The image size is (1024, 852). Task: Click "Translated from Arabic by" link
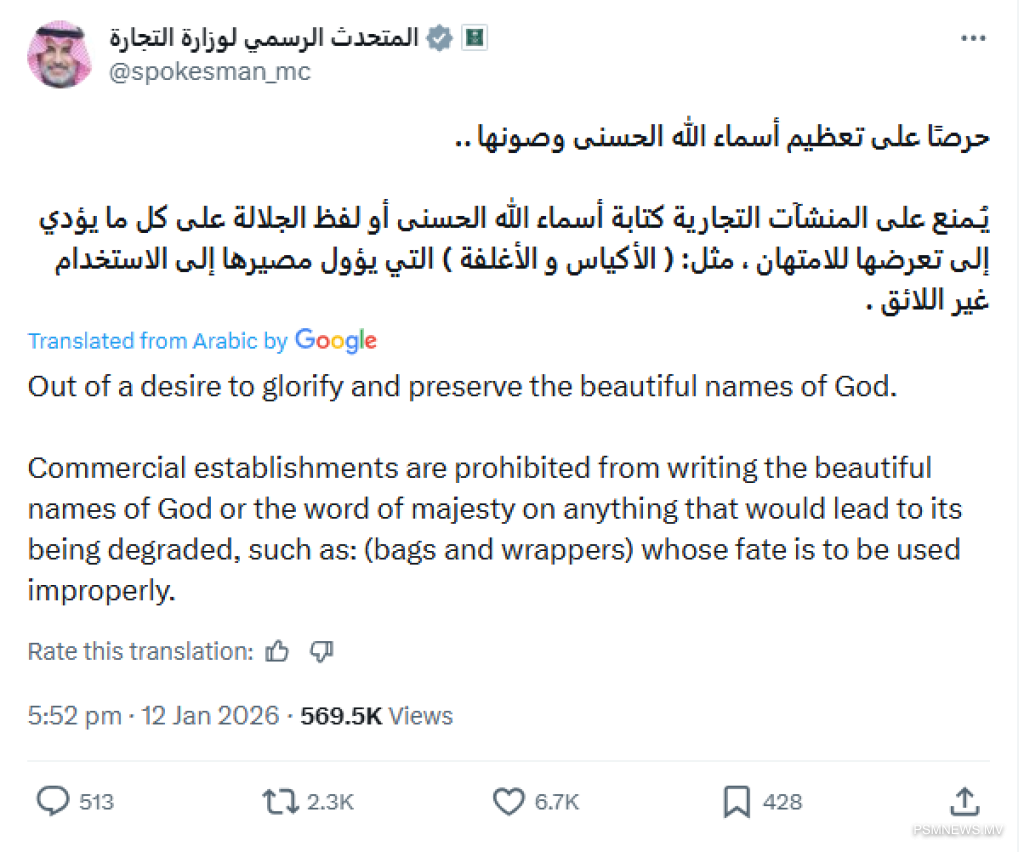pyautogui.click(x=157, y=341)
